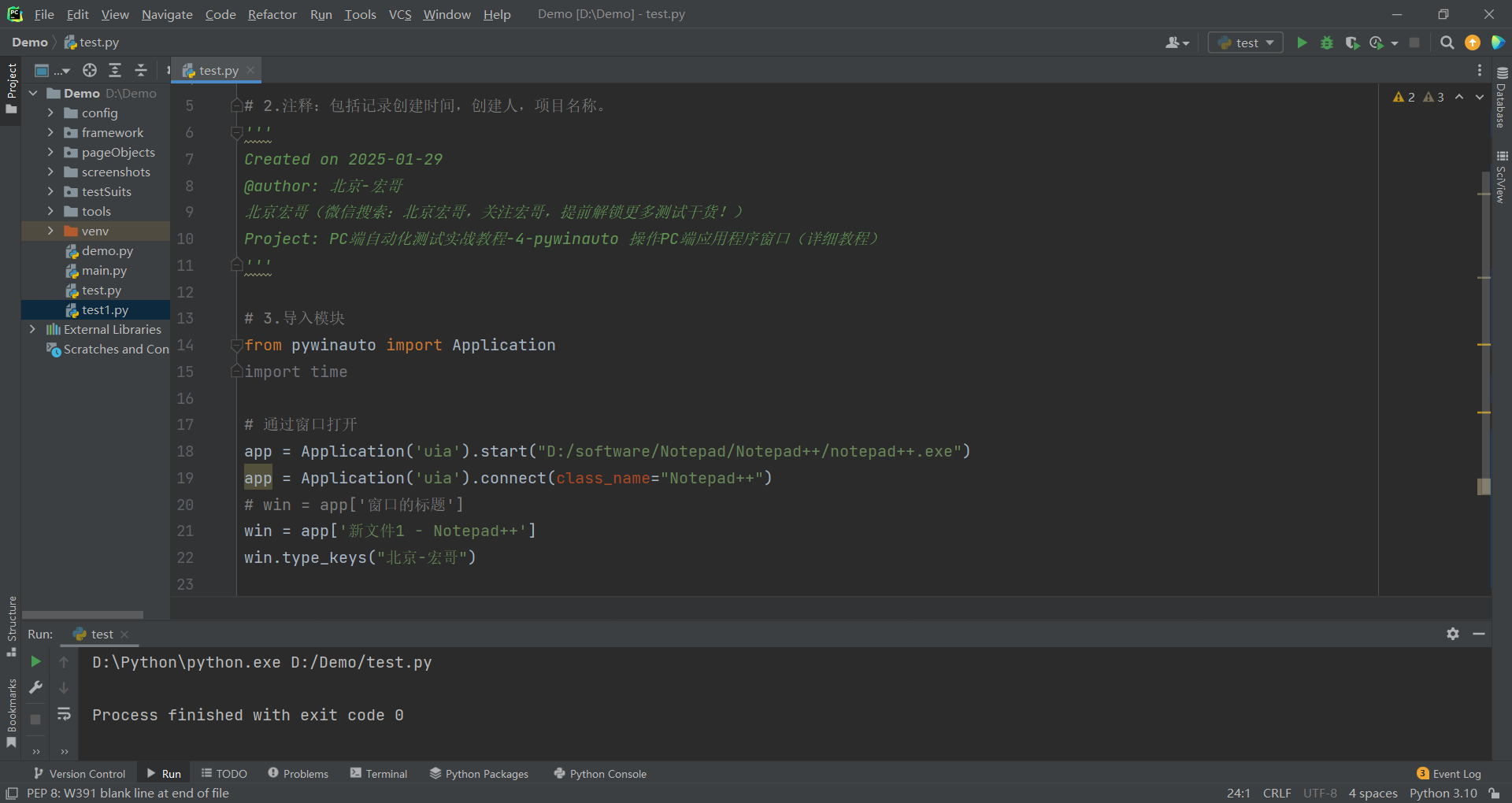The image size is (1512, 803).
Task: Click the Python 3.10 interpreter status
Action: coord(1443,793)
